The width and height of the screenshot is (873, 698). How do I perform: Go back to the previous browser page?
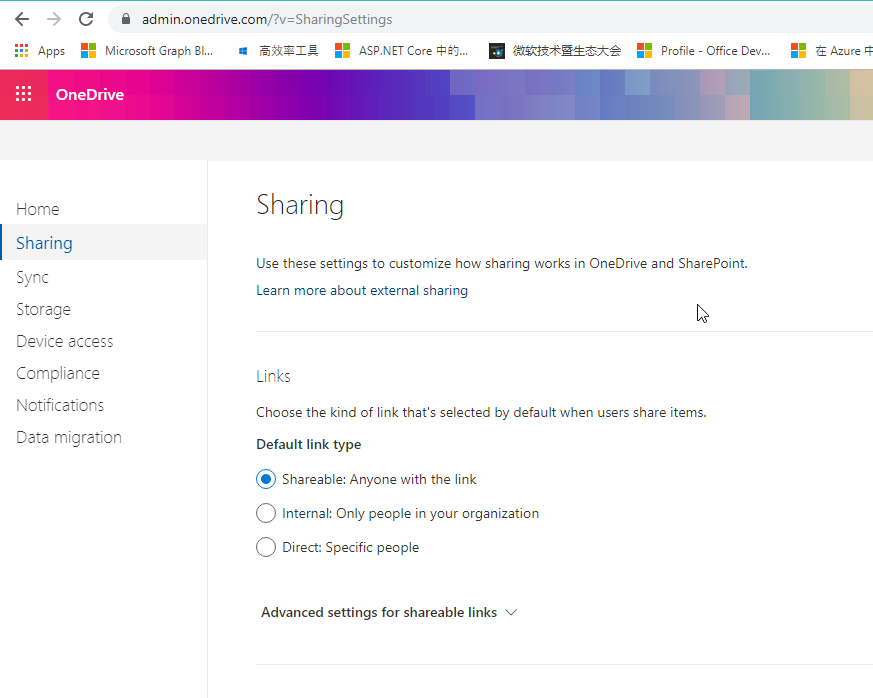point(22,19)
